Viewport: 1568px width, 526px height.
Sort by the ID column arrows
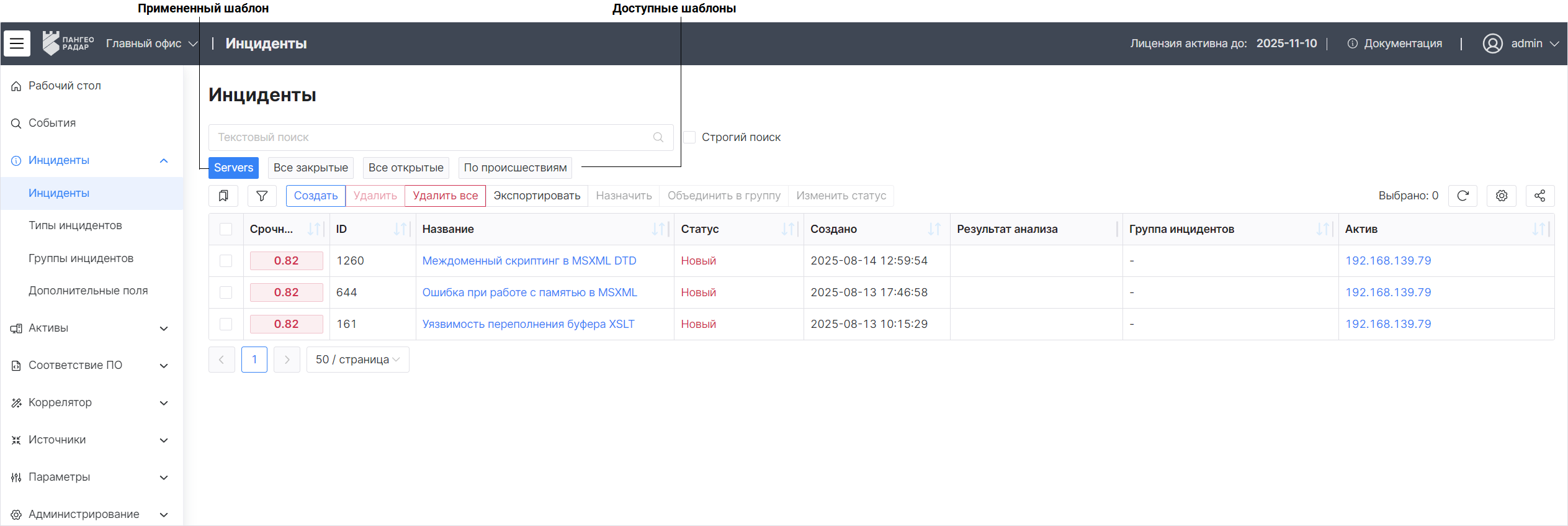(400, 229)
